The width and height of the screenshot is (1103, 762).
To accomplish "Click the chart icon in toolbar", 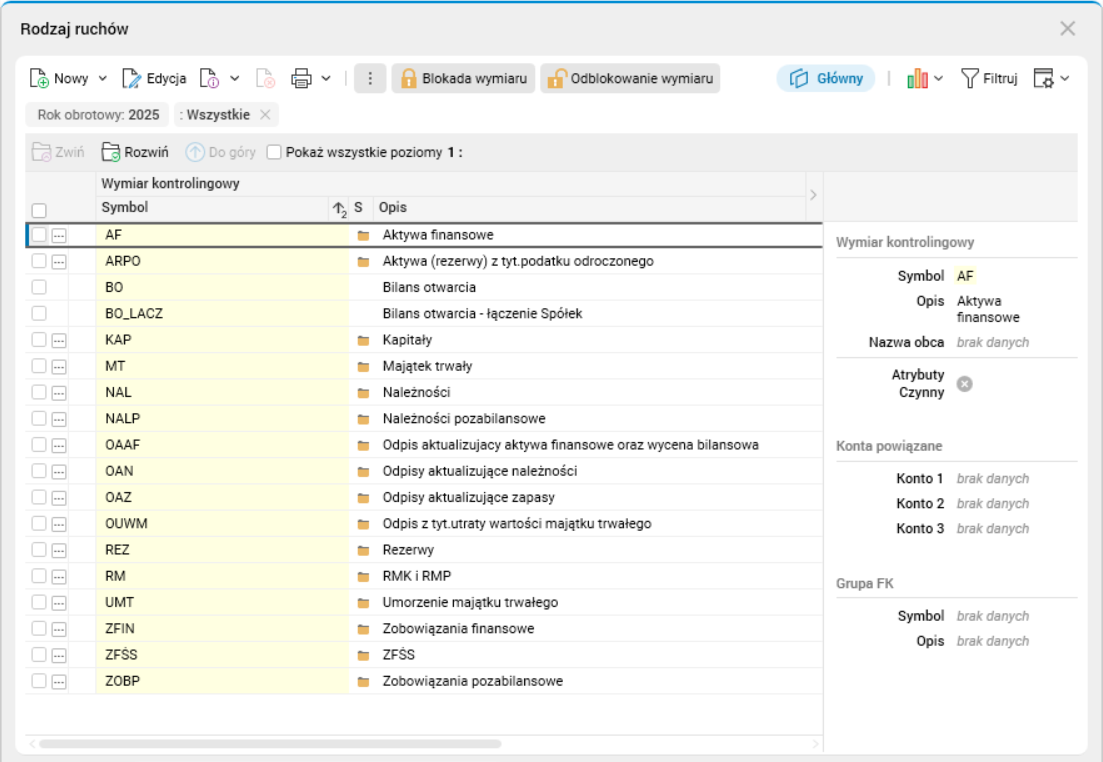I will [918, 79].
